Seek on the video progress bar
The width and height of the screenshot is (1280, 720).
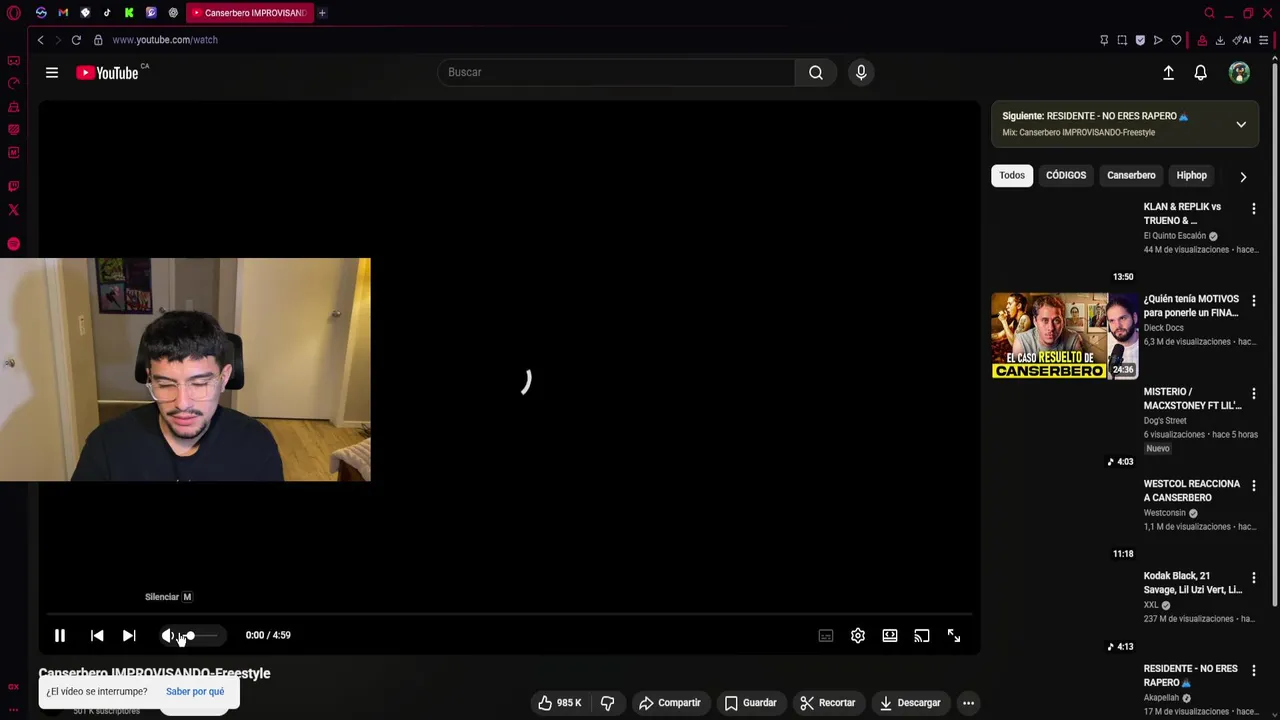tap(509, 614)
